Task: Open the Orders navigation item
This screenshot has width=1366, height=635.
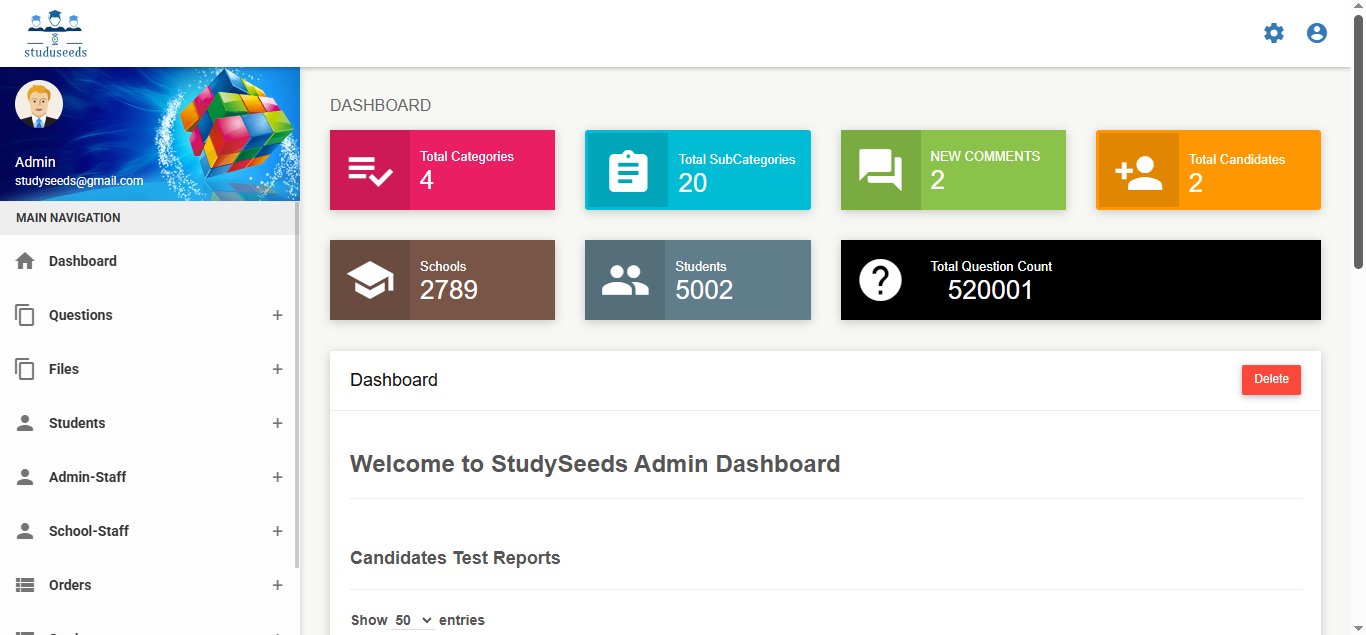Action: tap(70, 585)
